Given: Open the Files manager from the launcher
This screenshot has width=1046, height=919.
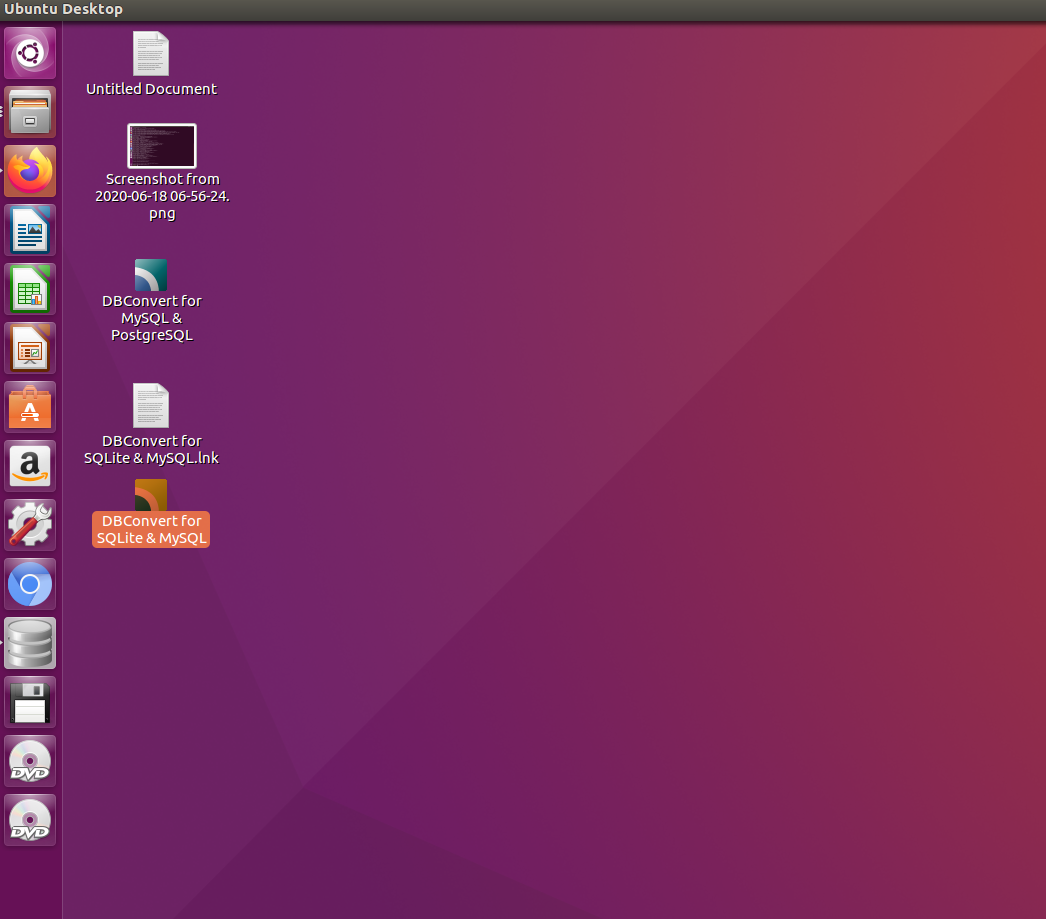Looking at the screenshot, I should pyautogui.click(x=30, y=112).
